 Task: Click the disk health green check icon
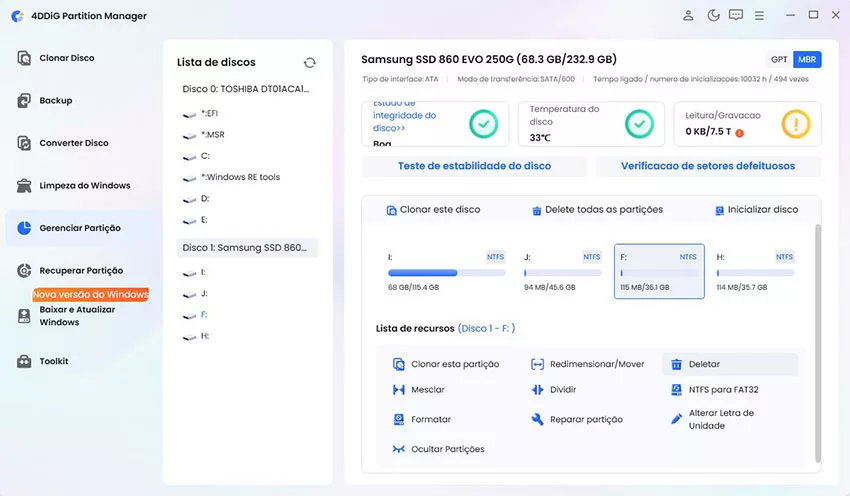point(484,124)
